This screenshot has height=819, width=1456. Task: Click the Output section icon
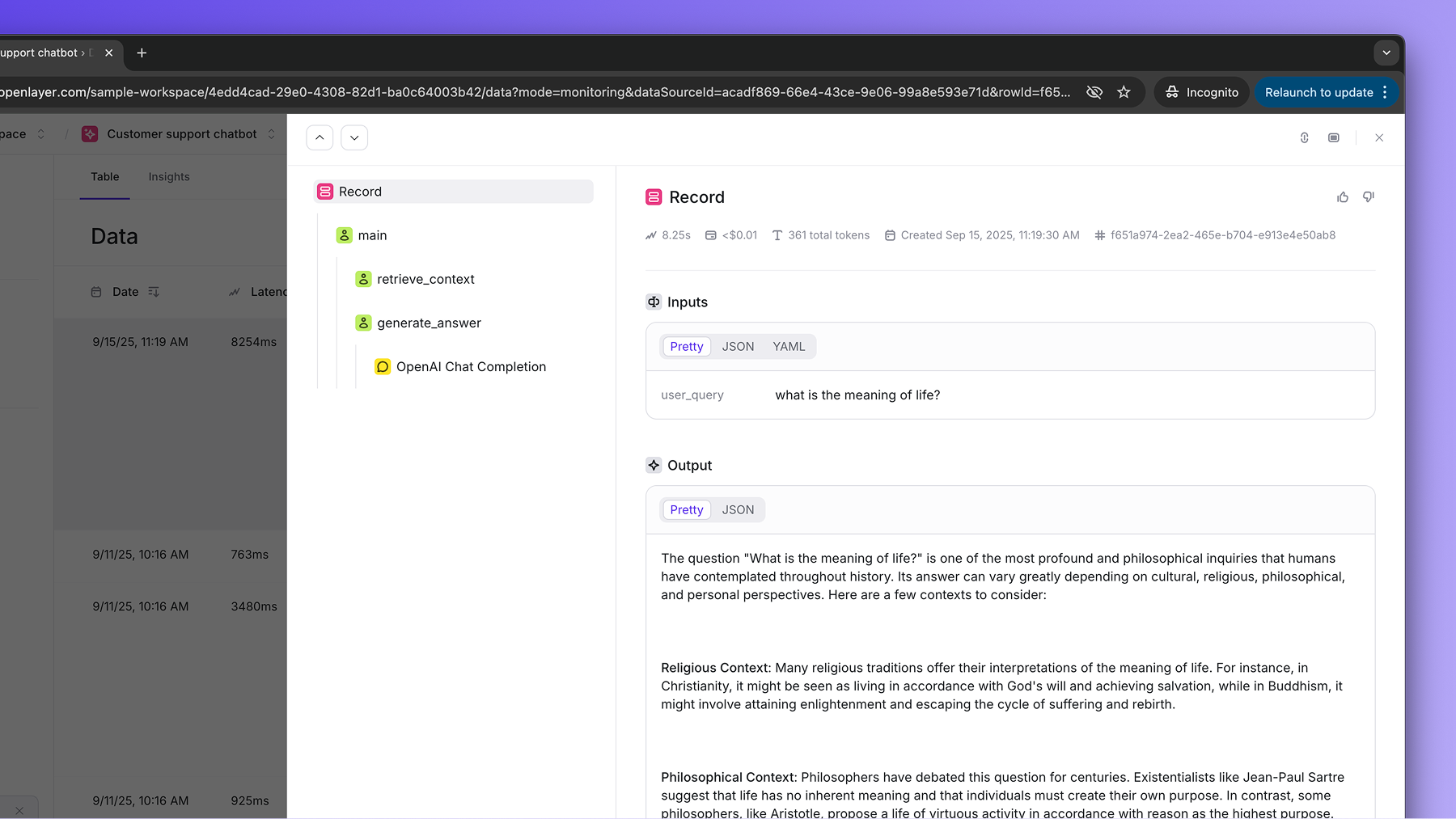point(654,465)
